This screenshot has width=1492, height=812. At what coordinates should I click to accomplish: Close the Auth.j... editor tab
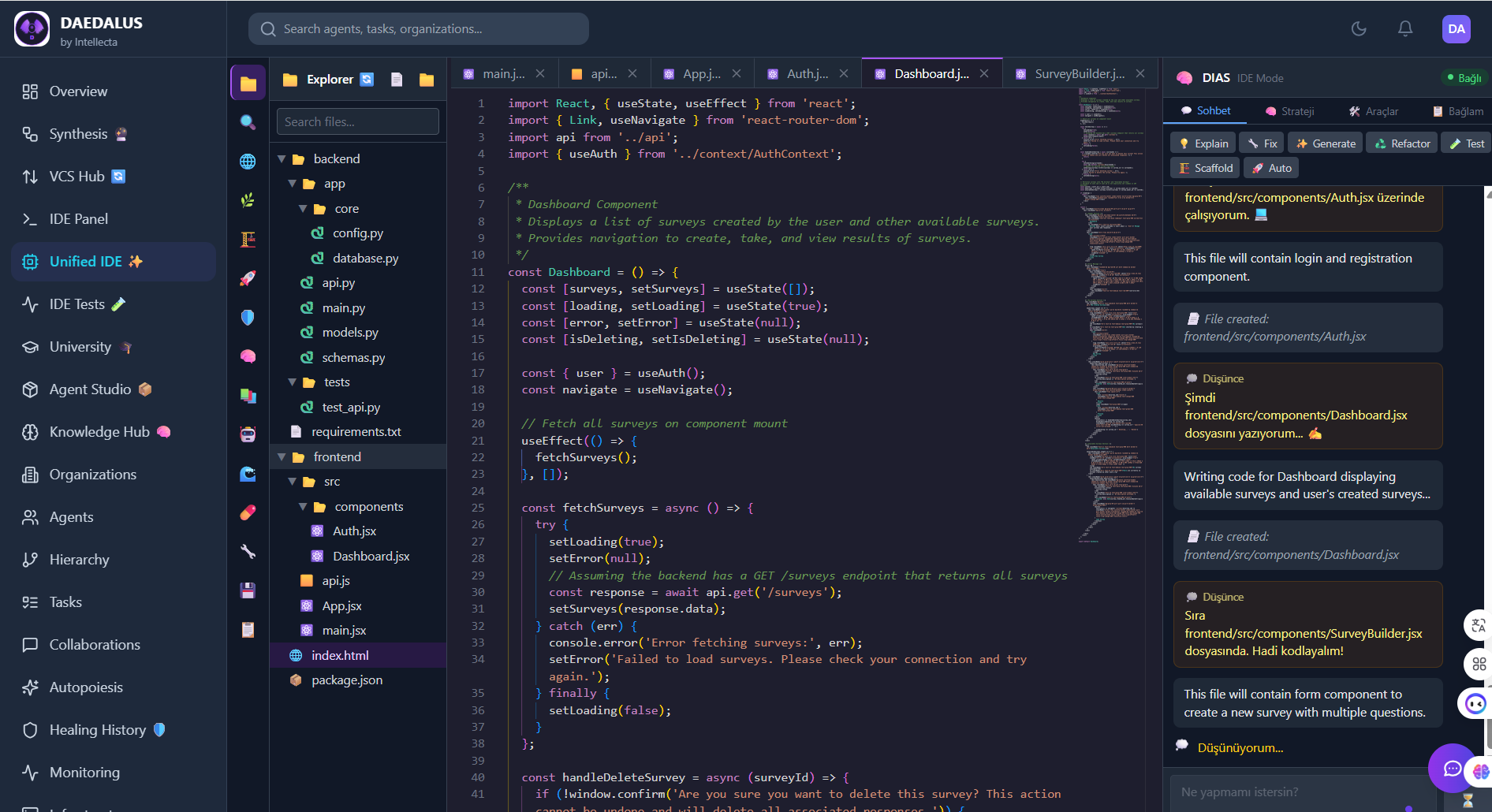(x=844, y=73)
